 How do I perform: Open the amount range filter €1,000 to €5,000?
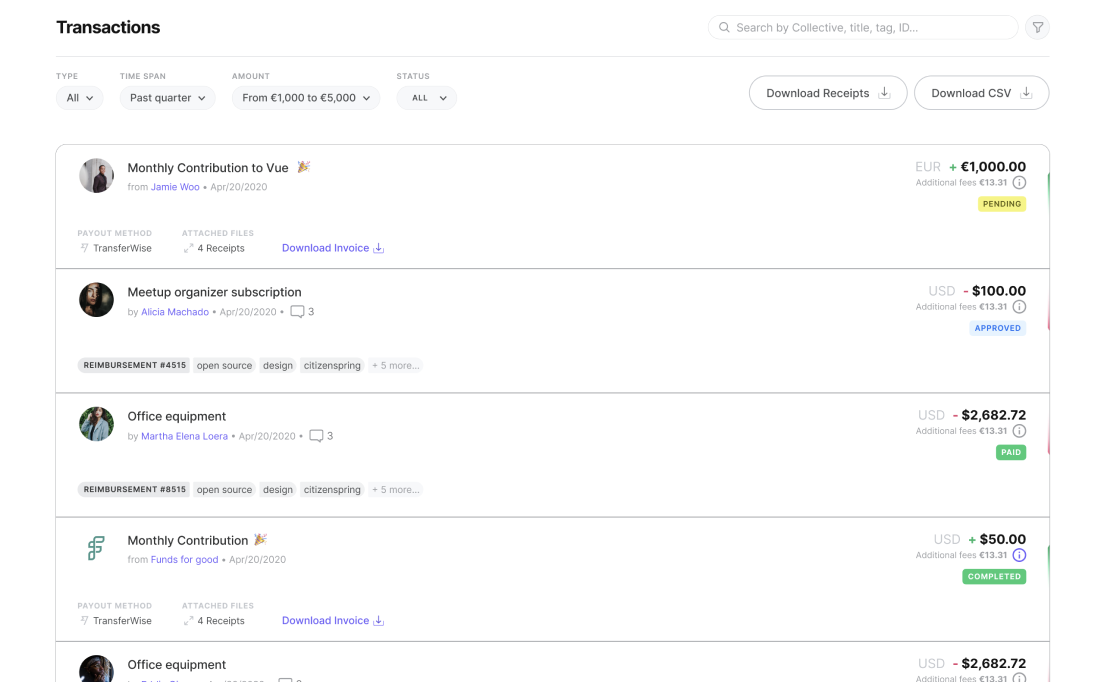click(305, 98)
